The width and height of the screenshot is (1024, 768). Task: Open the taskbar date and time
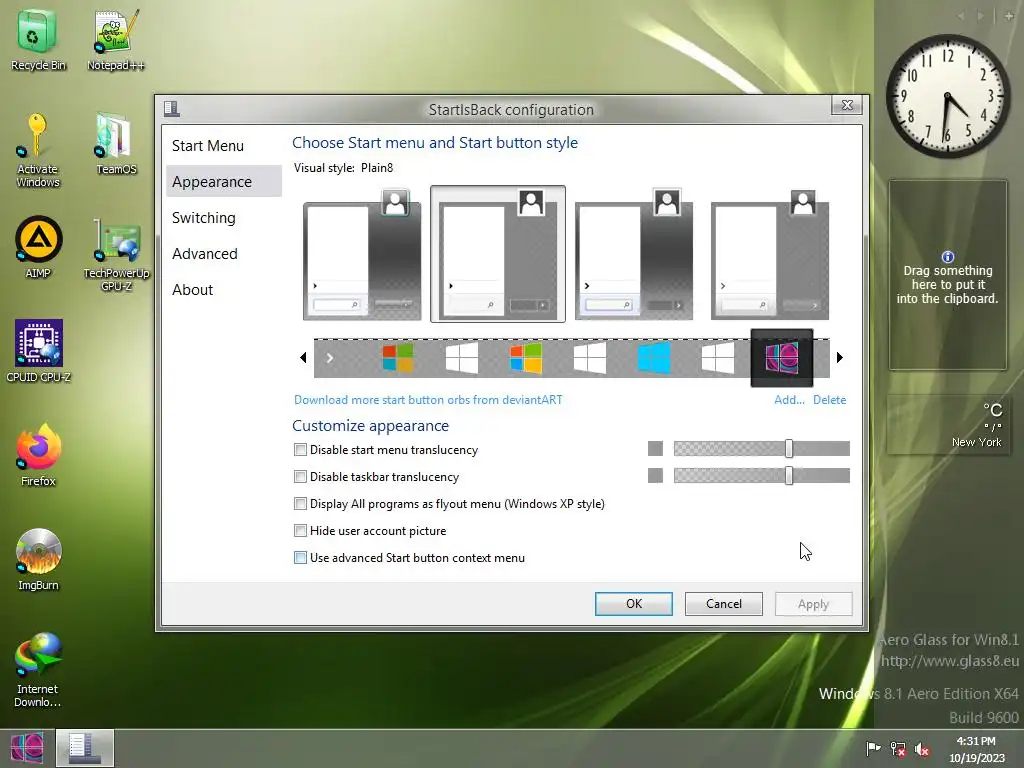[976, 749]
